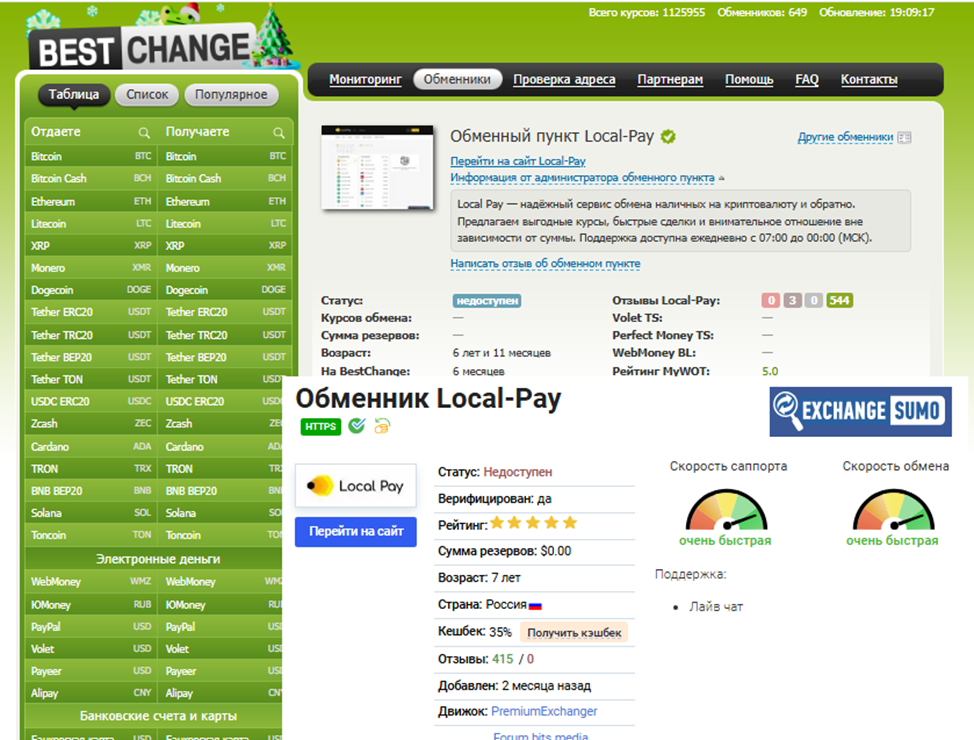Switch to the Таблица tab

point(74,94)
